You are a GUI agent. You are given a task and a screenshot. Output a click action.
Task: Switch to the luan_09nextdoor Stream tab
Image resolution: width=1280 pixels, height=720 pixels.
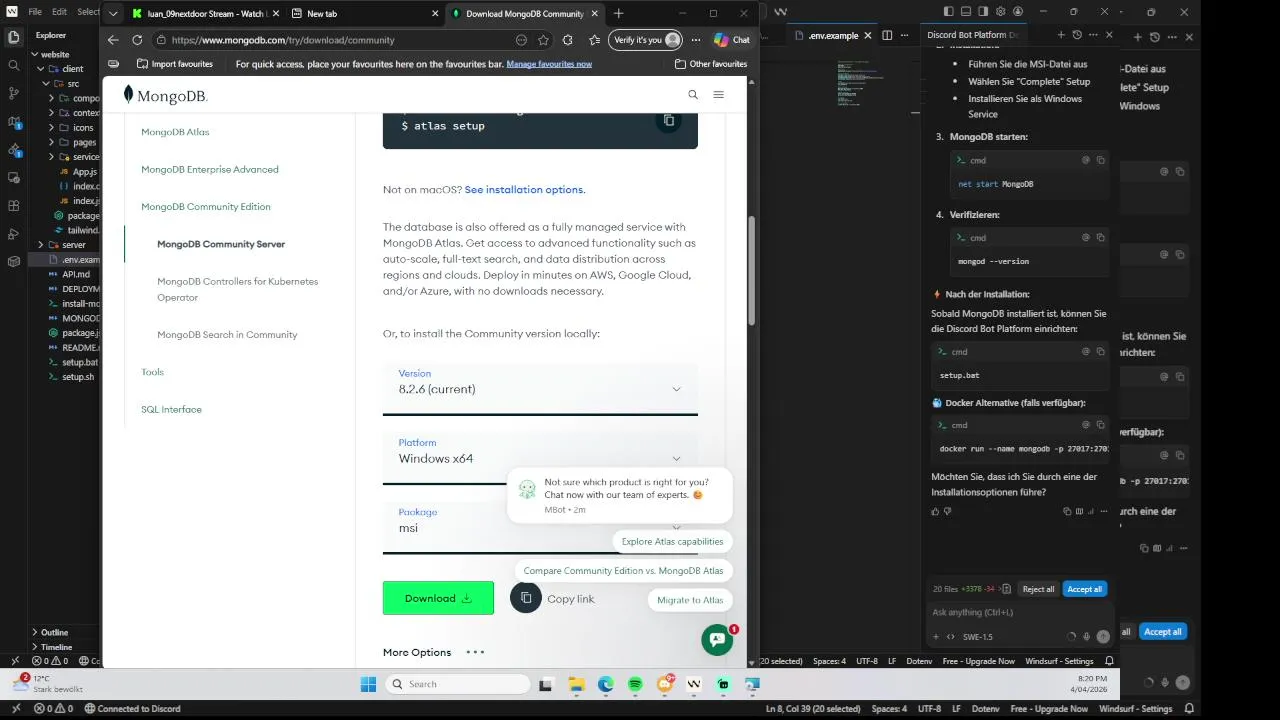204,14
